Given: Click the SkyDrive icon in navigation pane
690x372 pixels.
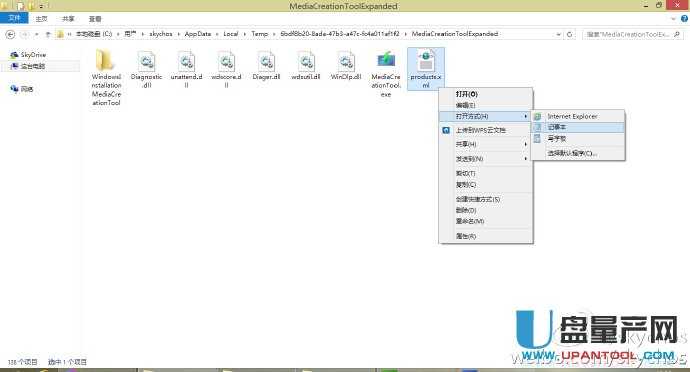Looking at the screenshot, I should pyautogui.click(x=14, y=55).
